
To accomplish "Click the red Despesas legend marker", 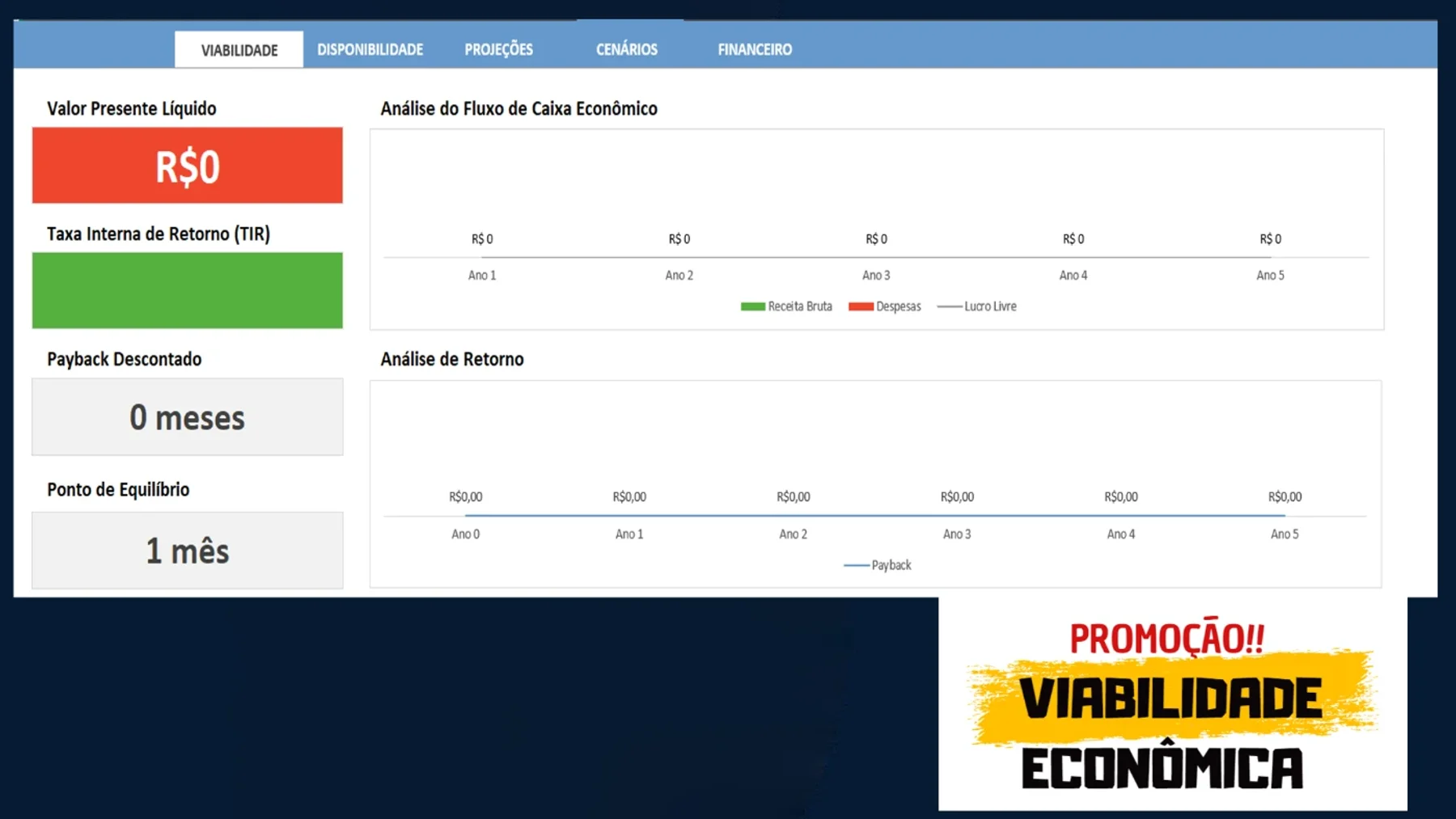I will [x=861, y=306].
